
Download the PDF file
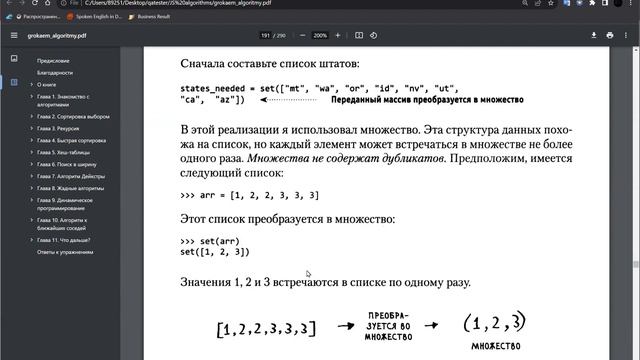[x=594, y=36]
